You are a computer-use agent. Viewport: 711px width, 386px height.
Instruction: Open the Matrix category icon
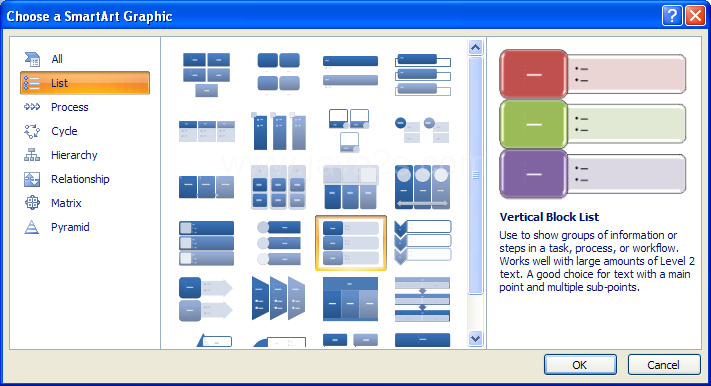32,203
